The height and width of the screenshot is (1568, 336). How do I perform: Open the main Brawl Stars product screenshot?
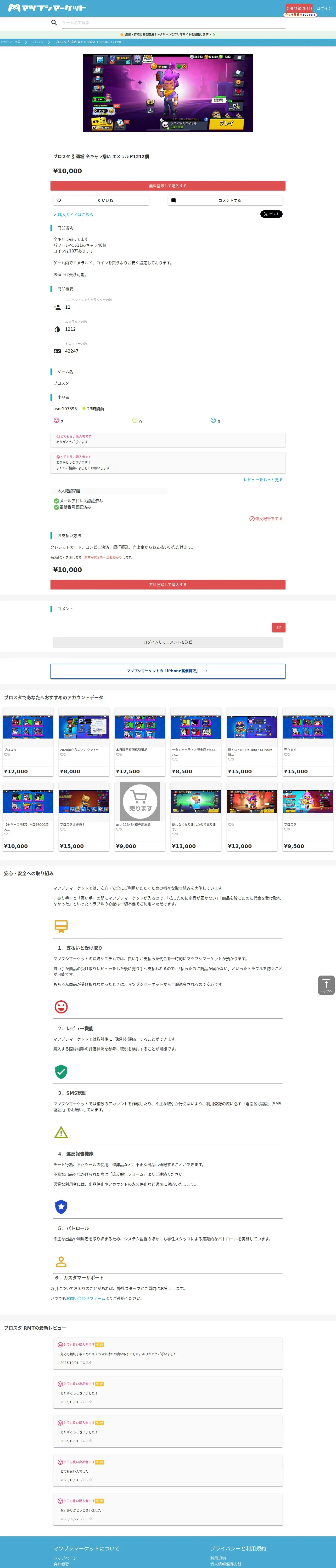[x=168, y=93]
